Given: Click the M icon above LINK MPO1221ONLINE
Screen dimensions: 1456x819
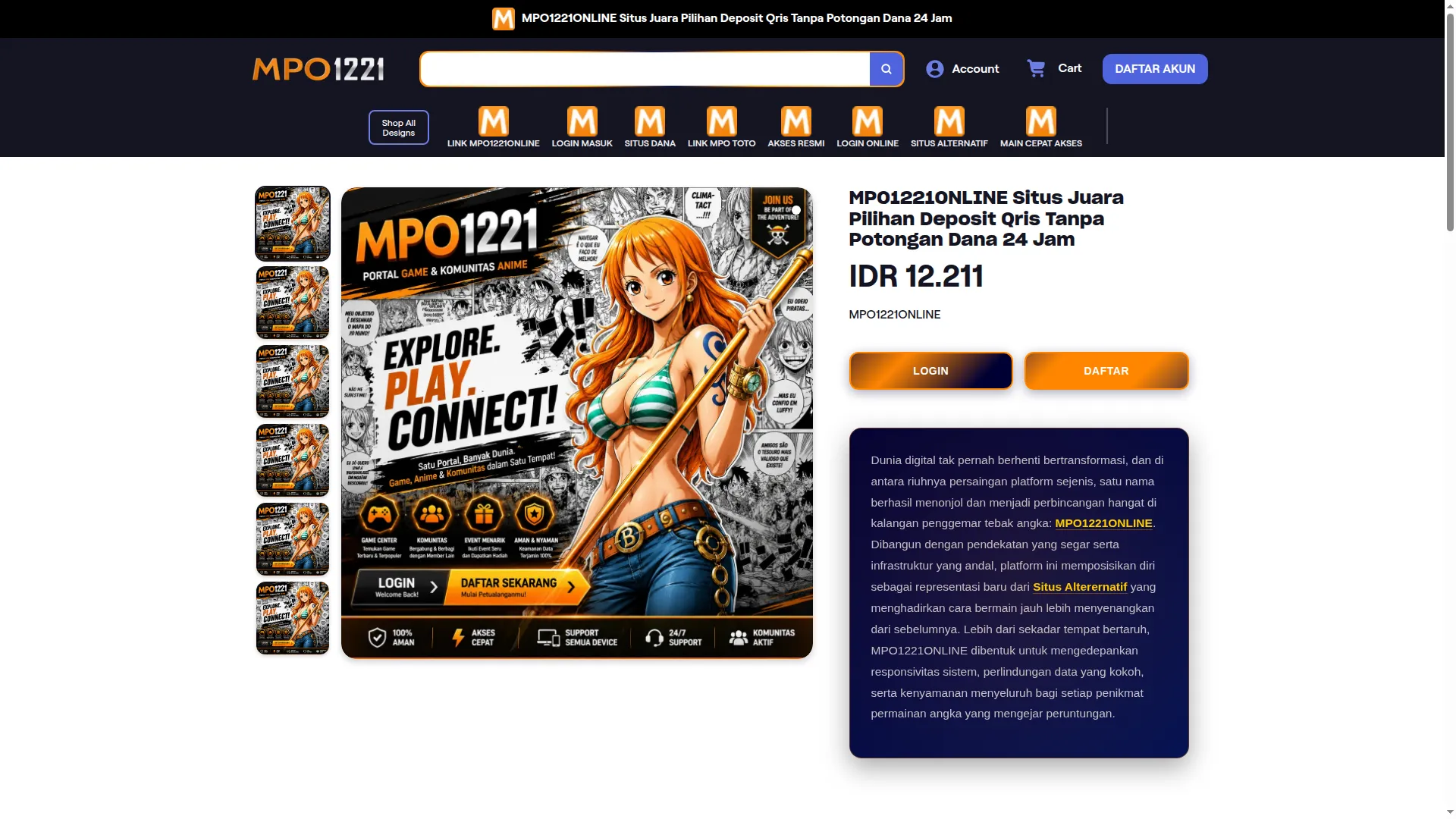Looking at the screenshot, I should pyautogui.click(x=494, y=121).
